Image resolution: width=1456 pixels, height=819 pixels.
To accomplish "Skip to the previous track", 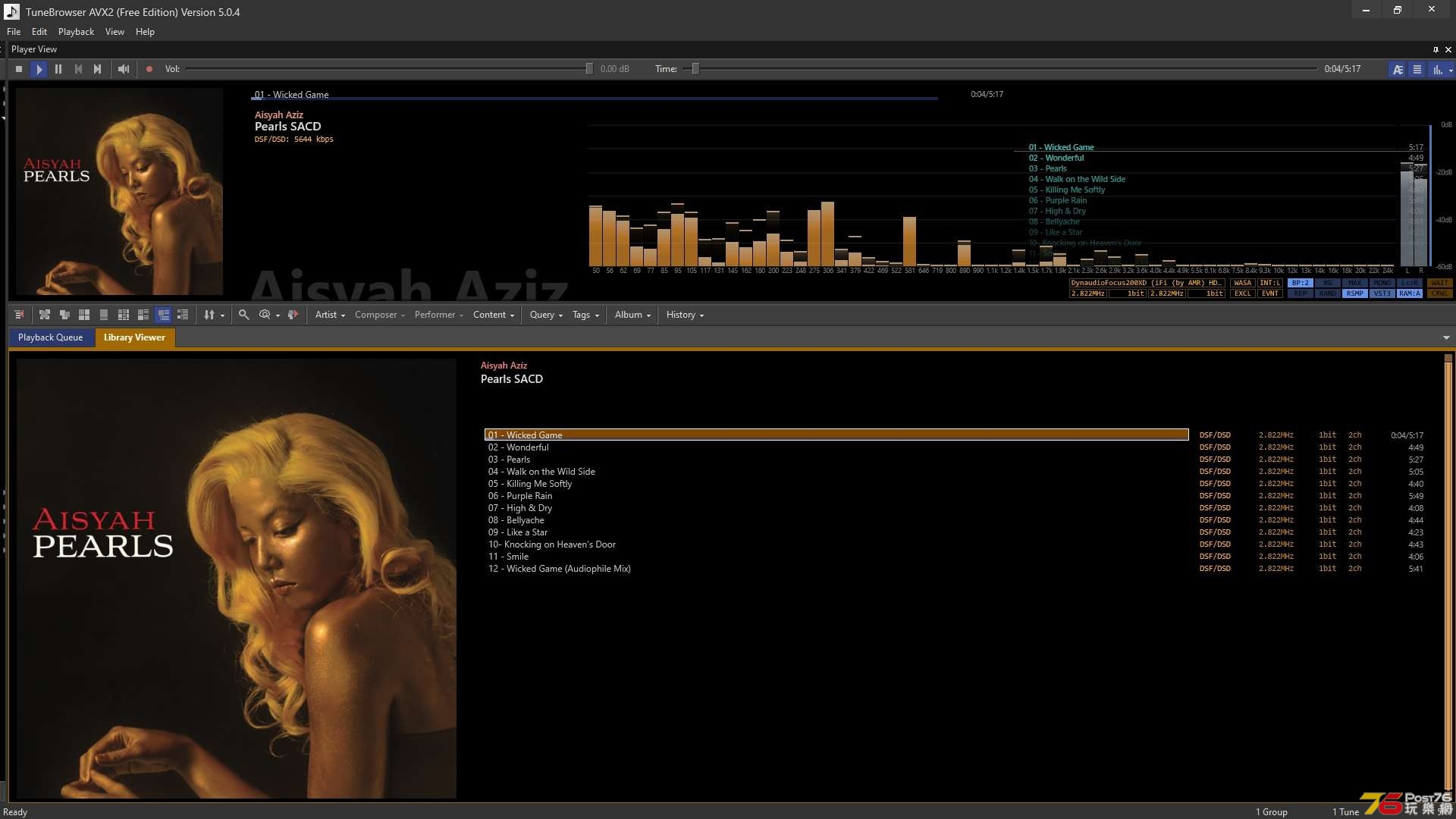I will 78,69.
